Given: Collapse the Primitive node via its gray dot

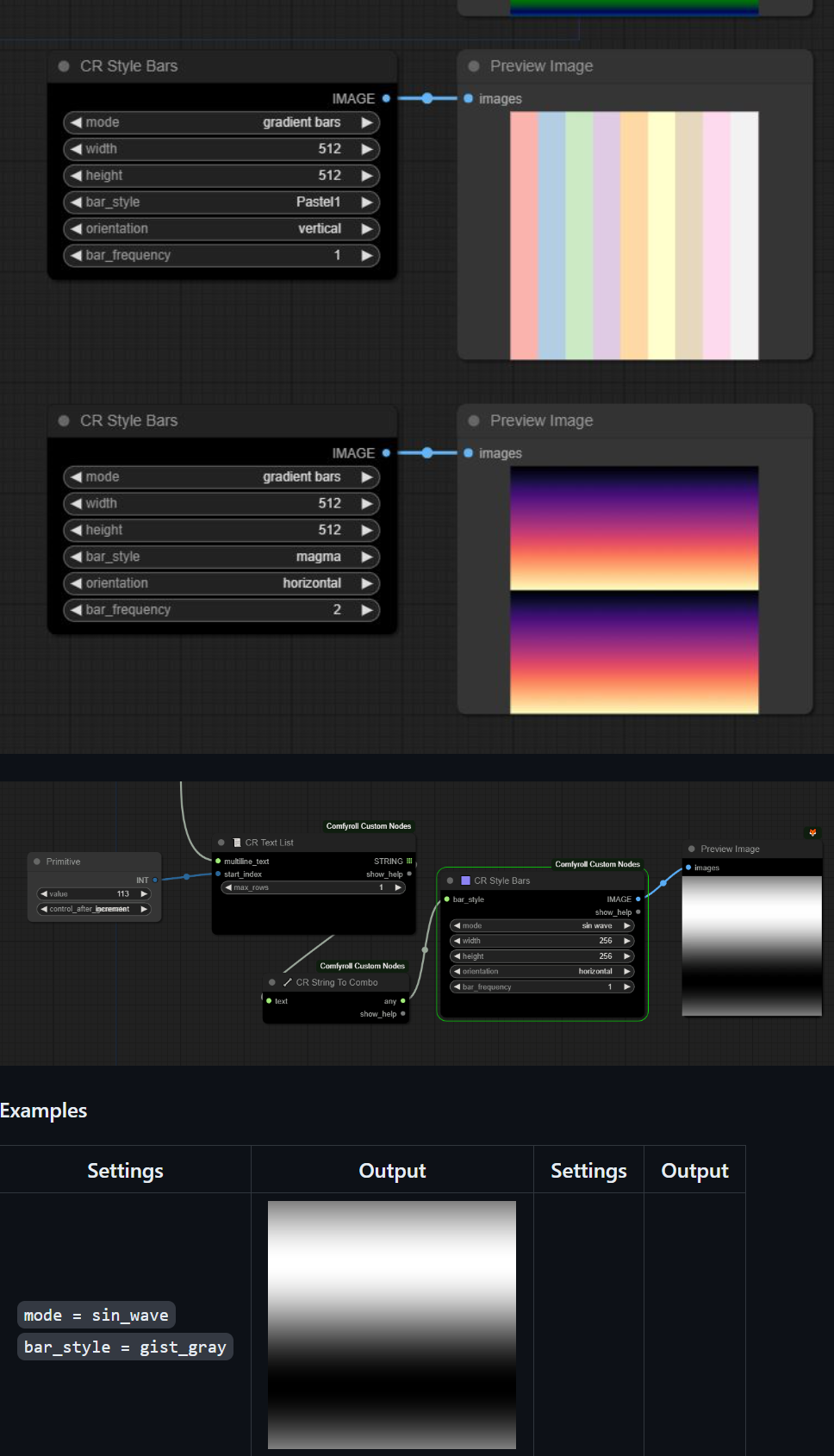Looking at the screenshot, I should 37,862.
